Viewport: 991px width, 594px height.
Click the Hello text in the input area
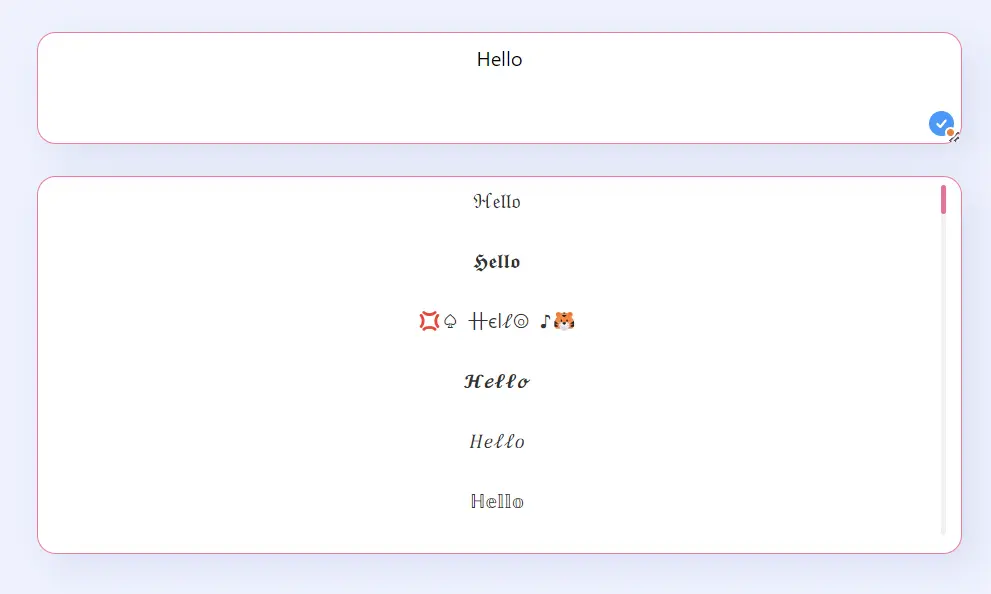click(x=499, y=60)
